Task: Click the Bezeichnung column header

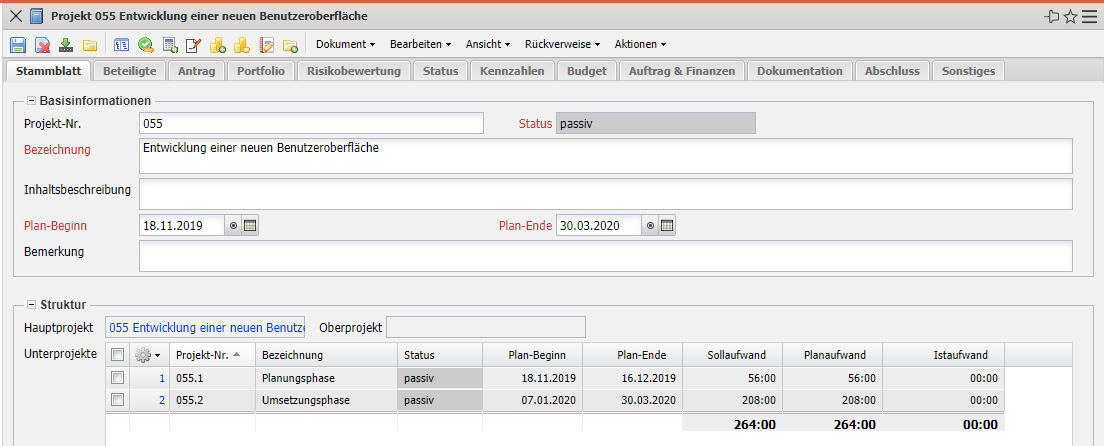Action: [x=326, y=354]
